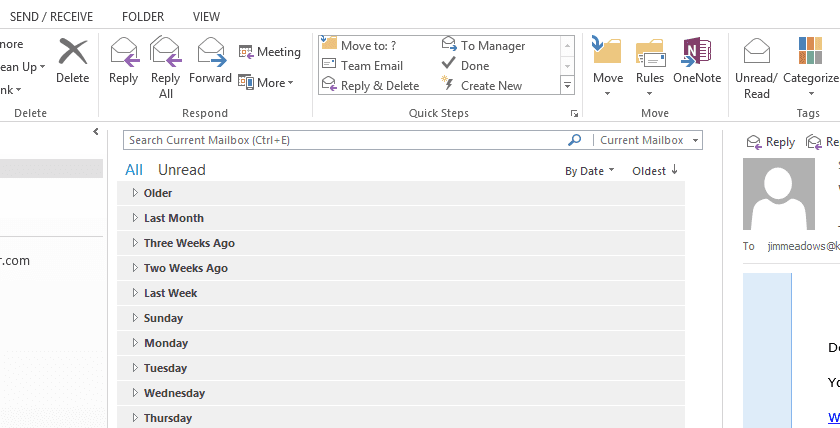Create a Meeting reply
The width and height of the screenshot is (840, 428).
269,52
